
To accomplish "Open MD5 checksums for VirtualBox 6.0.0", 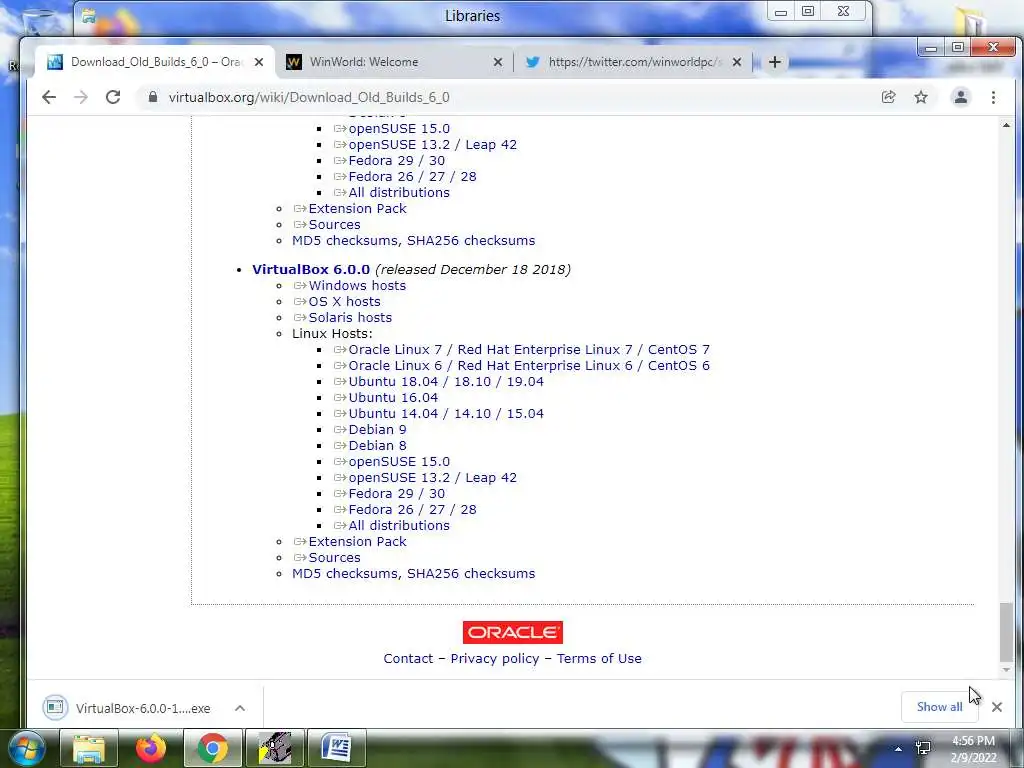I will (x=346, y=573).
